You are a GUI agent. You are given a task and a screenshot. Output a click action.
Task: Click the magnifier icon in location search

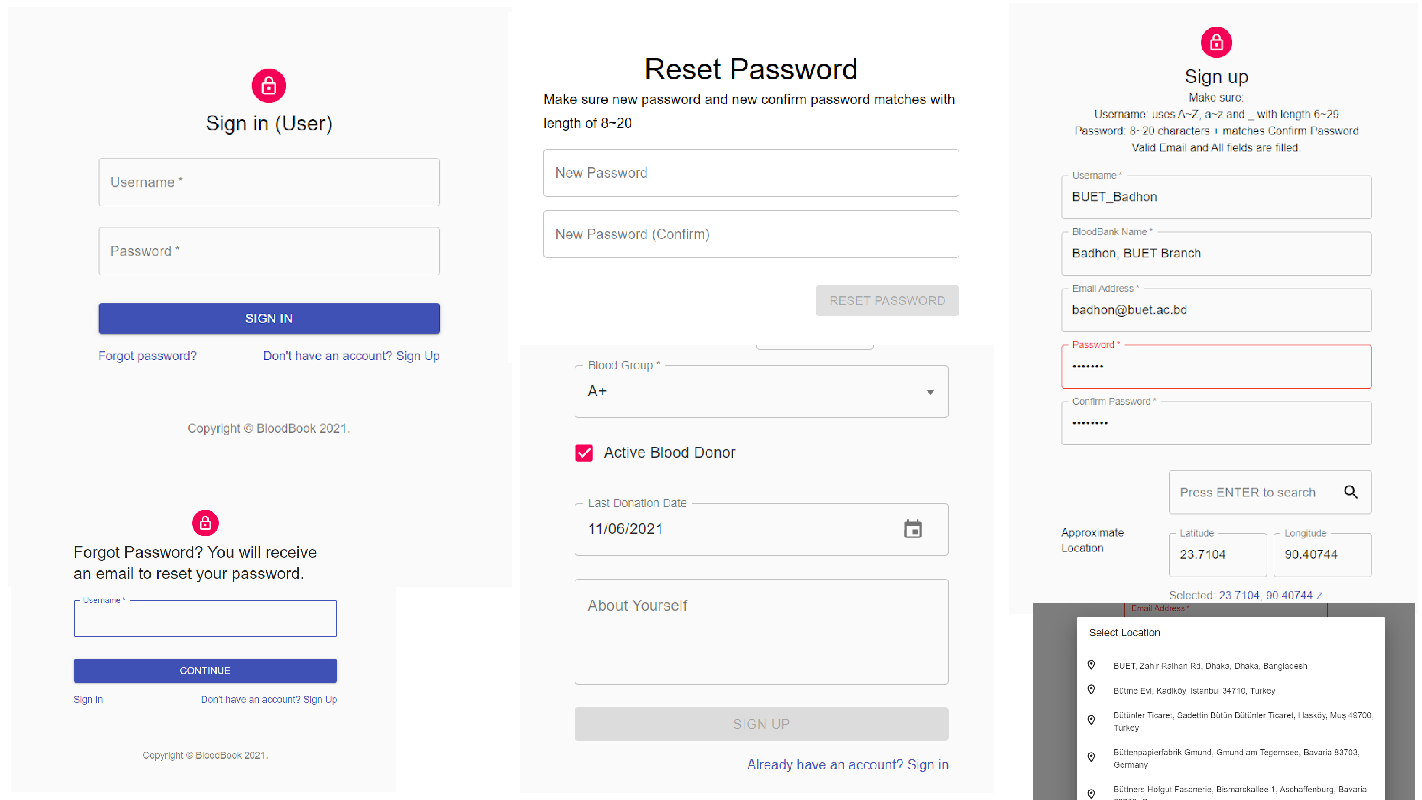1351,492
